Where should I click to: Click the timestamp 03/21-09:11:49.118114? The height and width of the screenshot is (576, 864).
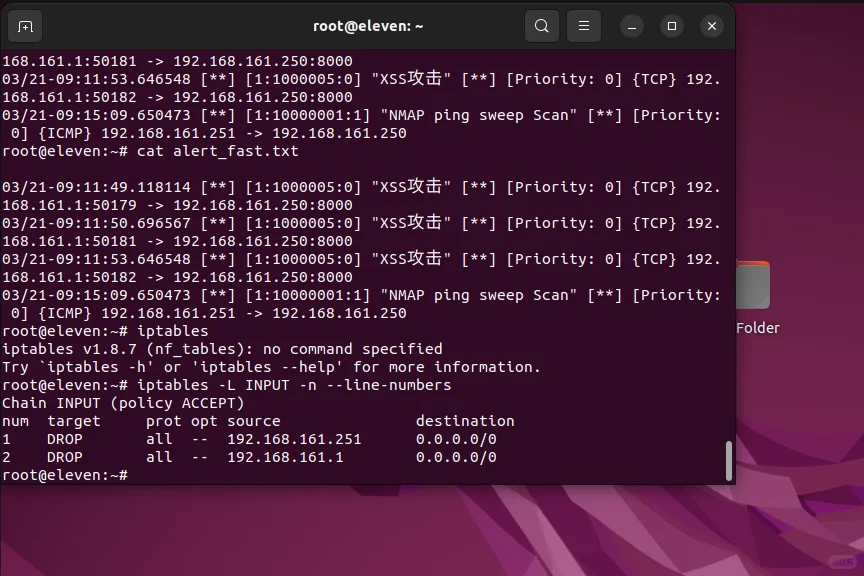click(x=96, y=187)
